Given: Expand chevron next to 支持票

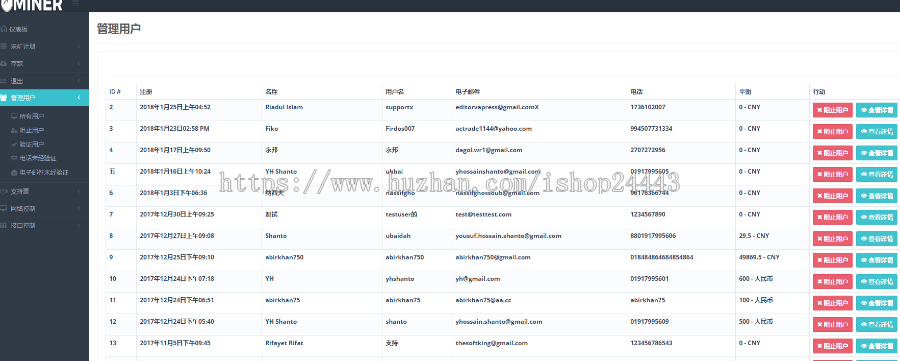Looking at the screenshot, I should (x=79, y=191).
